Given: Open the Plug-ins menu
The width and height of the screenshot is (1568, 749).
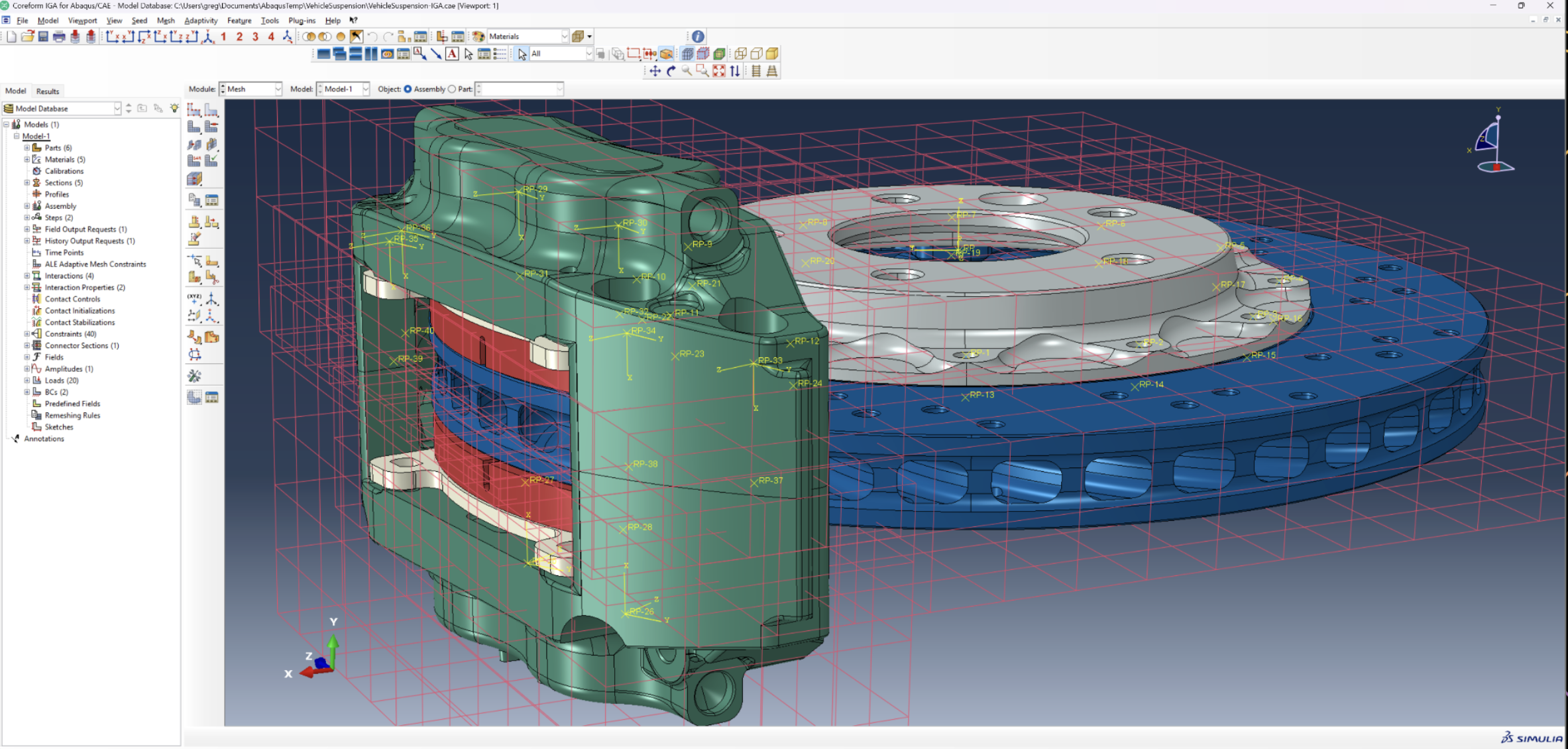Looking at the screenshot, I should coord(302,21).
